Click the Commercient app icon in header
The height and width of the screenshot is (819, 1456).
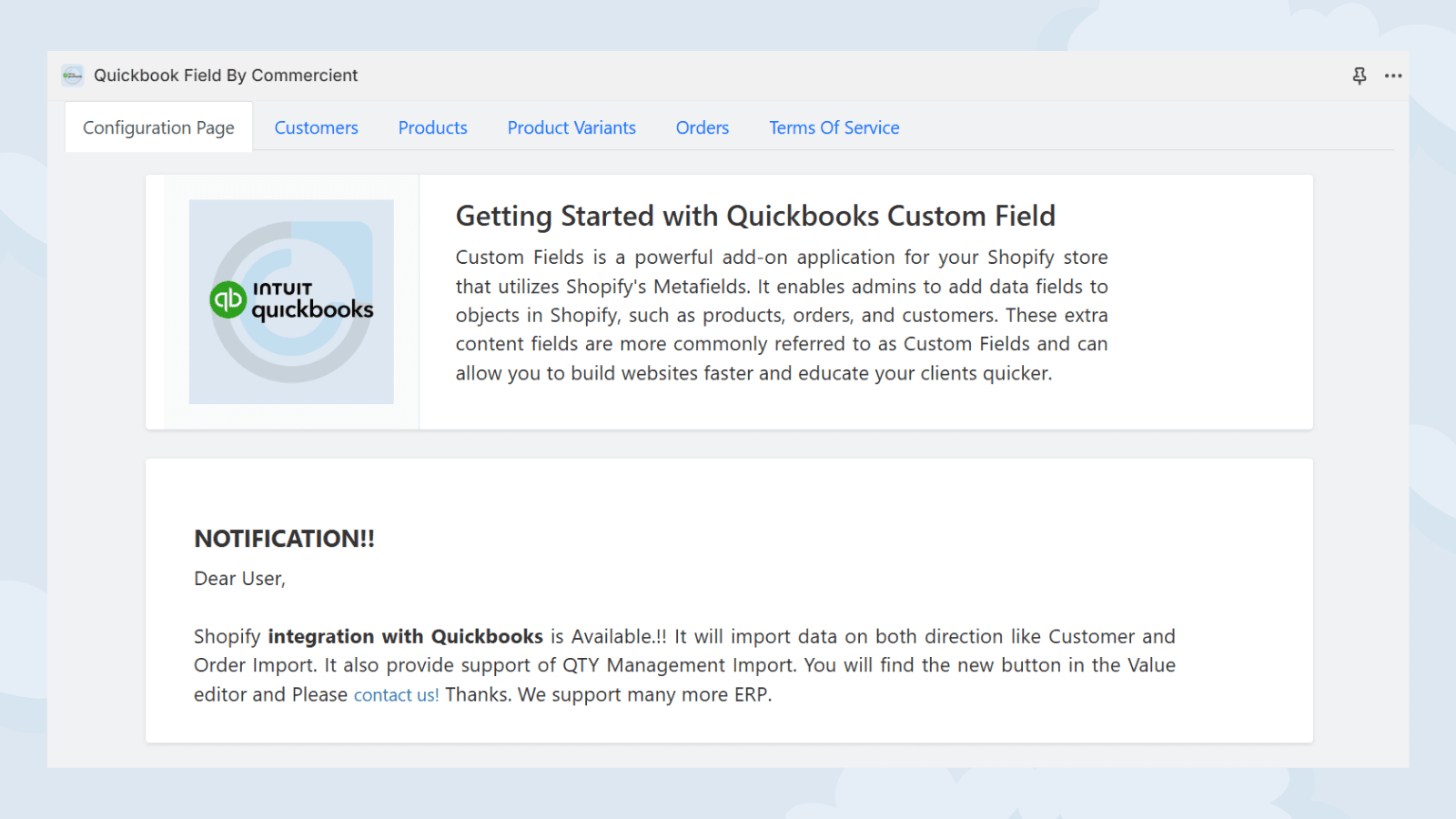tap(73, 76)
